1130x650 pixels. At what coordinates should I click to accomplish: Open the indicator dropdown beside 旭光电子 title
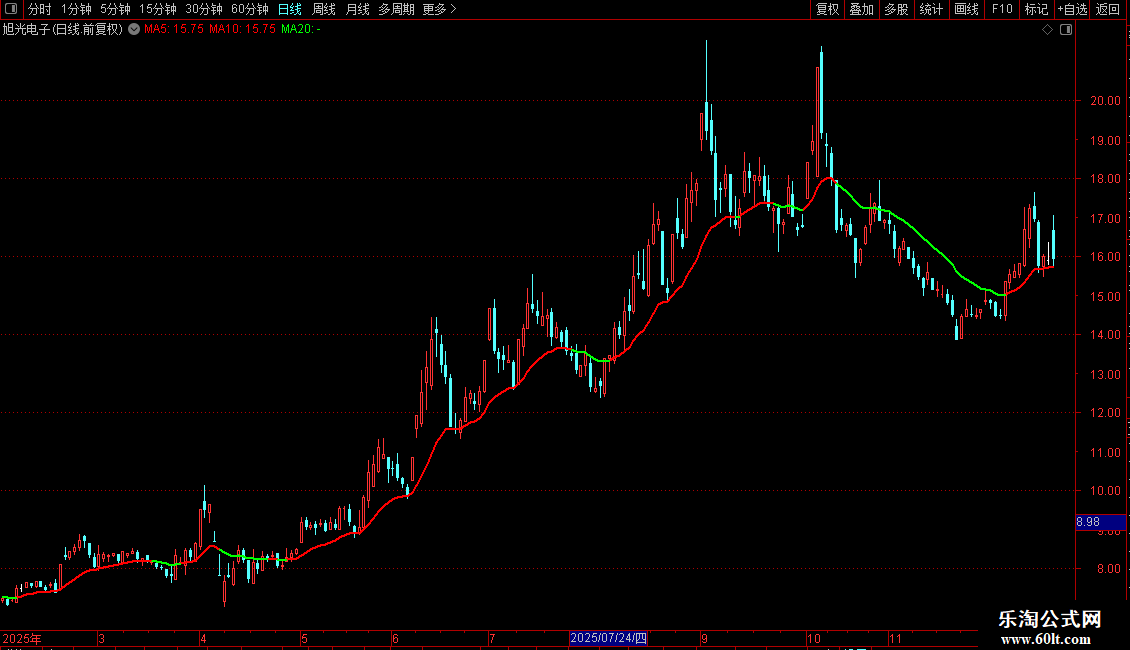point(134,29)
